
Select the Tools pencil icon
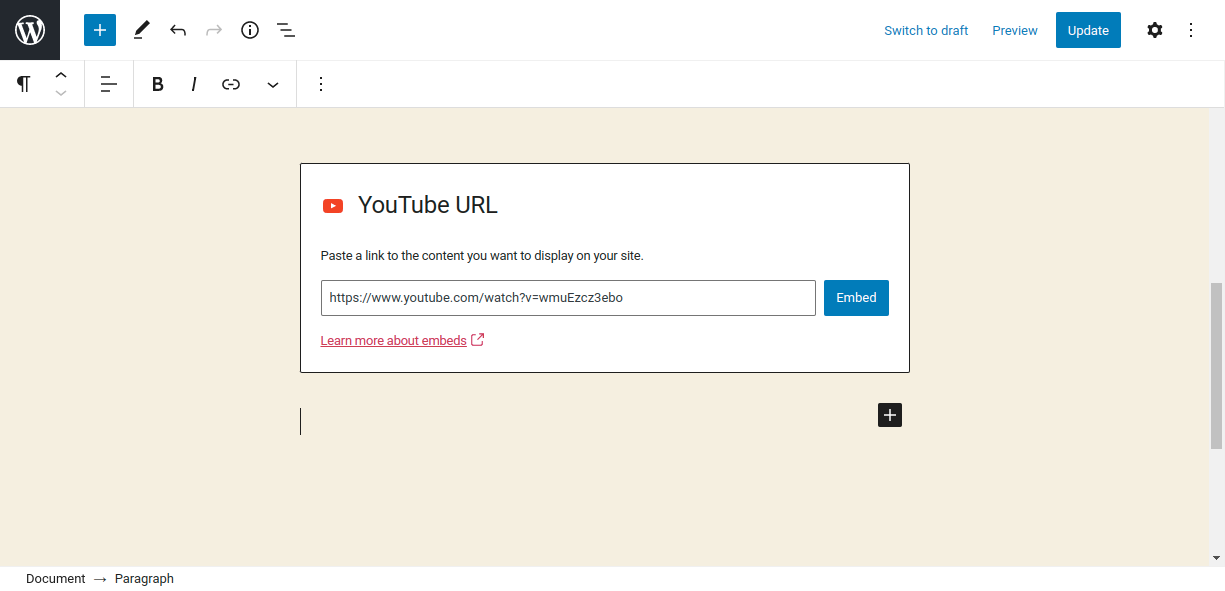(x=141, y=30)
